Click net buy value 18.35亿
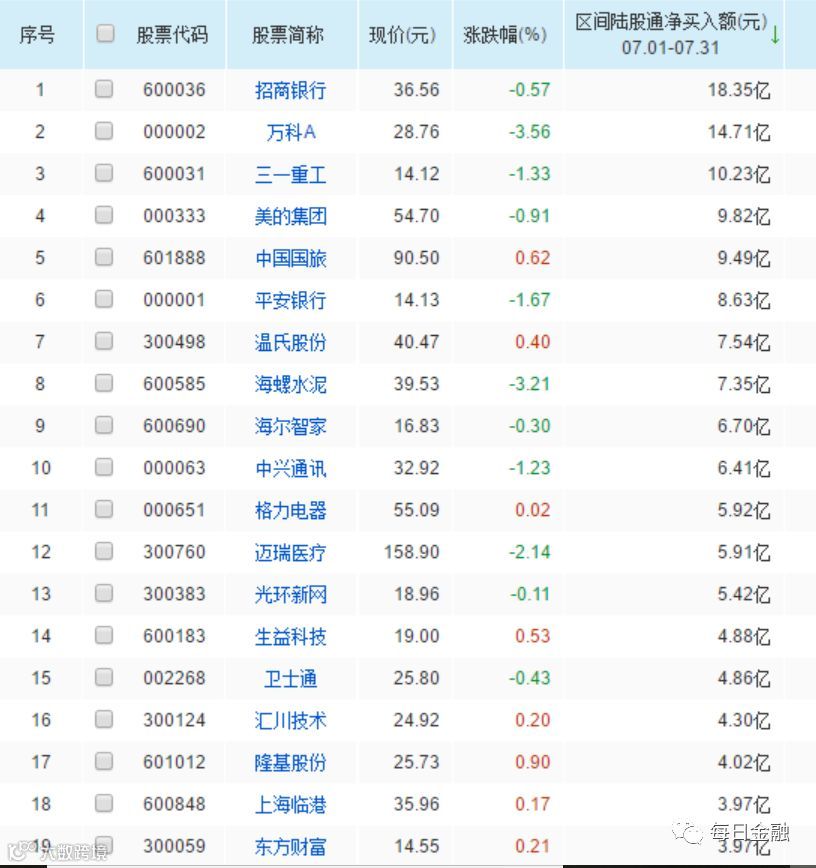Viewport: 816px width, 868px height. point(739,90)
